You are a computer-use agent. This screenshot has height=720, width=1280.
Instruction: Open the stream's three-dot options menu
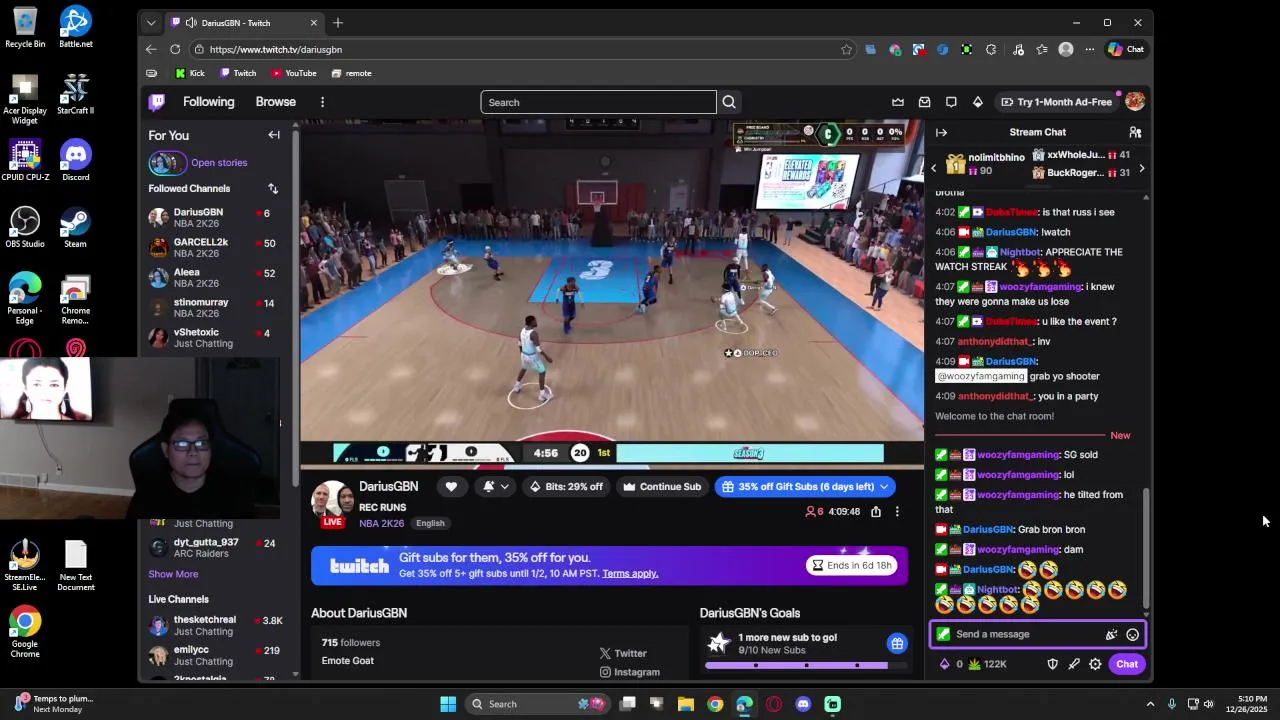pyautogui.click(x=897, y=512)
